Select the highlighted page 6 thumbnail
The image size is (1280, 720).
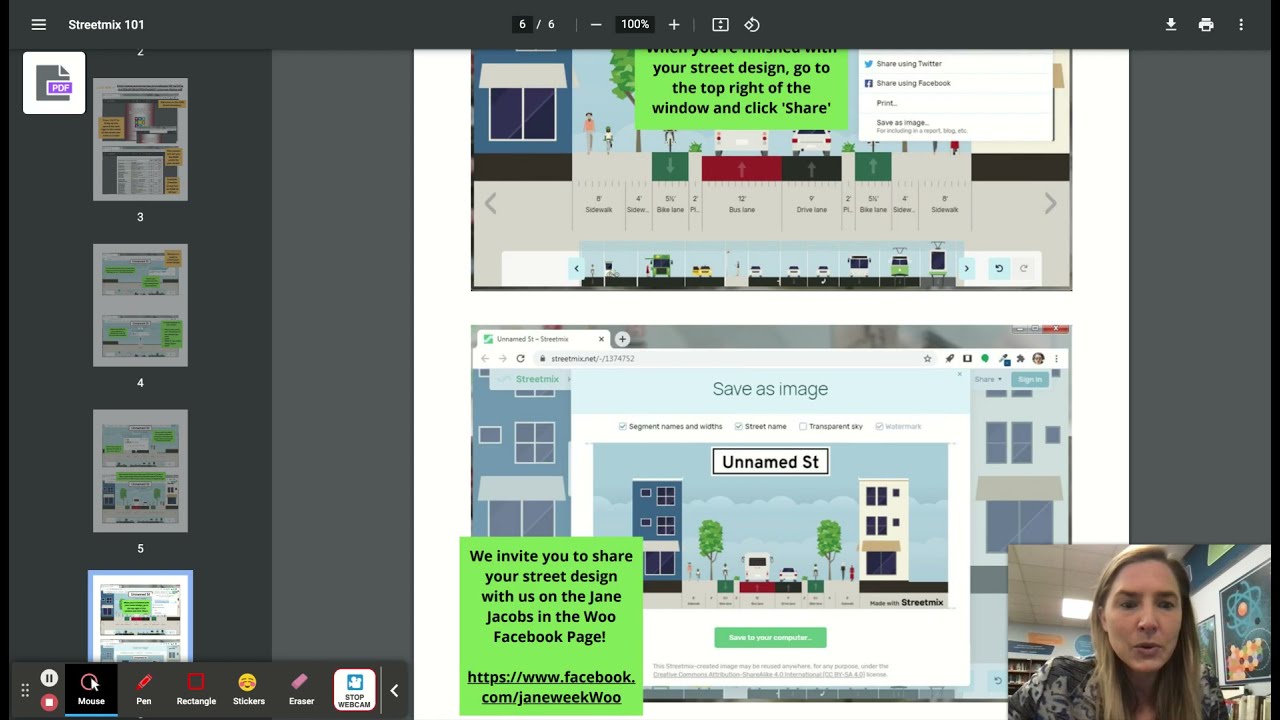click(x=140, y=617)
